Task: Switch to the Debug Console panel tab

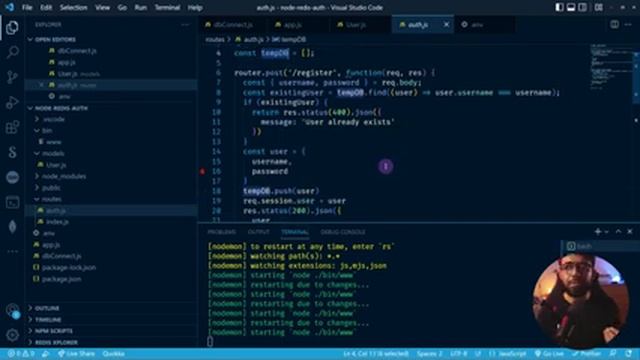Action: (343, 232)
